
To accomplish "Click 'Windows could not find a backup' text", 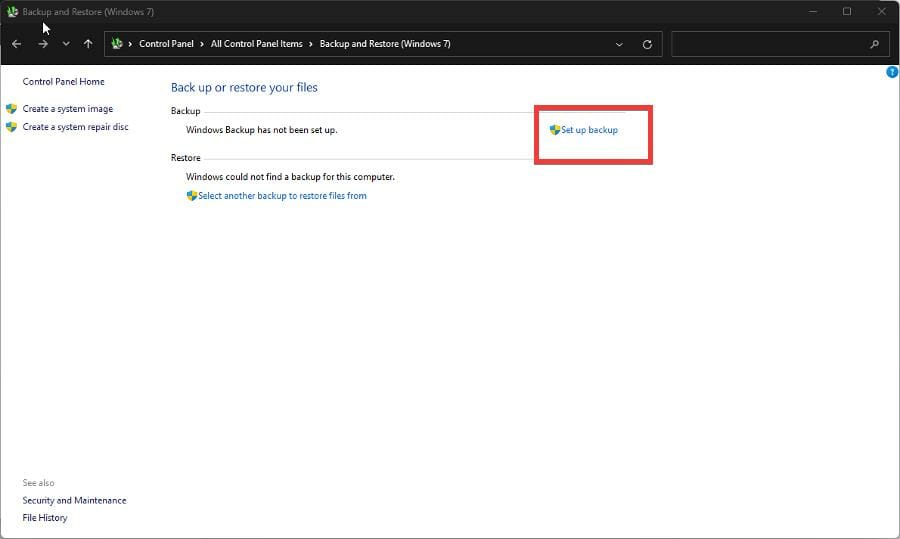I will [x=290, y=177].
